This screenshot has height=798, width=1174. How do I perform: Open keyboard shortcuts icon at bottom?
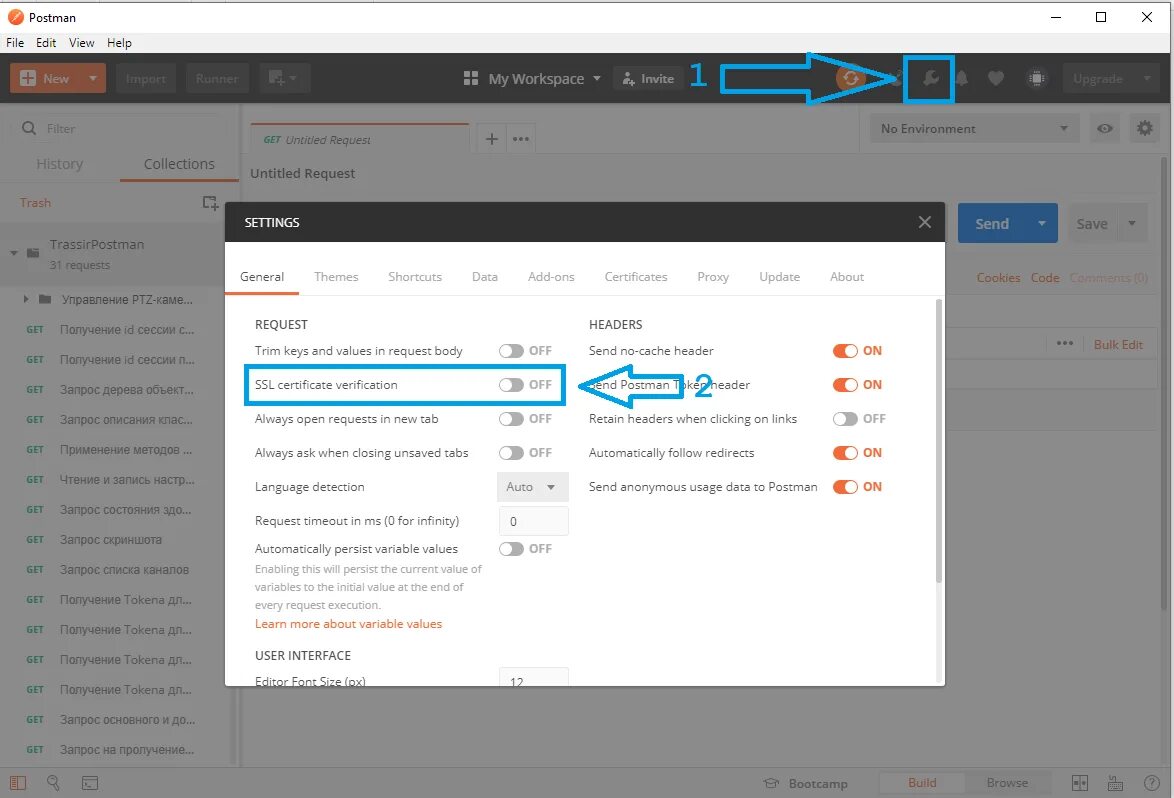1116,783
